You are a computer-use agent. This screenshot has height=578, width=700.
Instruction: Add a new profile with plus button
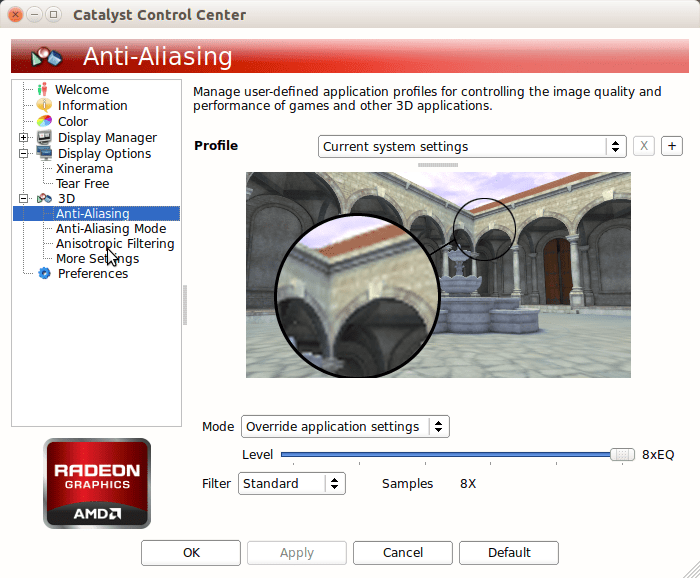[x=672, y=146]
